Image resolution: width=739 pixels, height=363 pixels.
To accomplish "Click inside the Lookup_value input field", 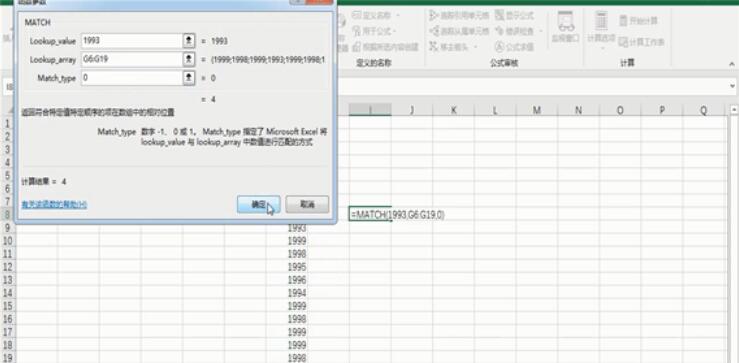I will coord(131,41).
